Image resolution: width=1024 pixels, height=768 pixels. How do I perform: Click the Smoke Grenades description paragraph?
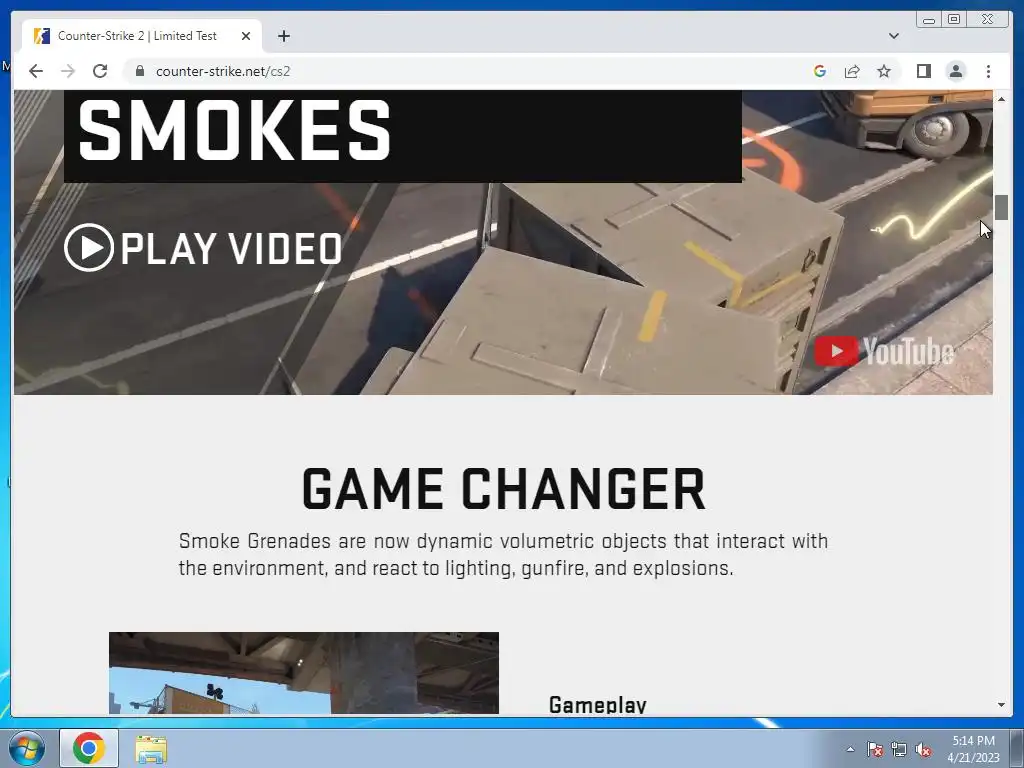point(504,554)
